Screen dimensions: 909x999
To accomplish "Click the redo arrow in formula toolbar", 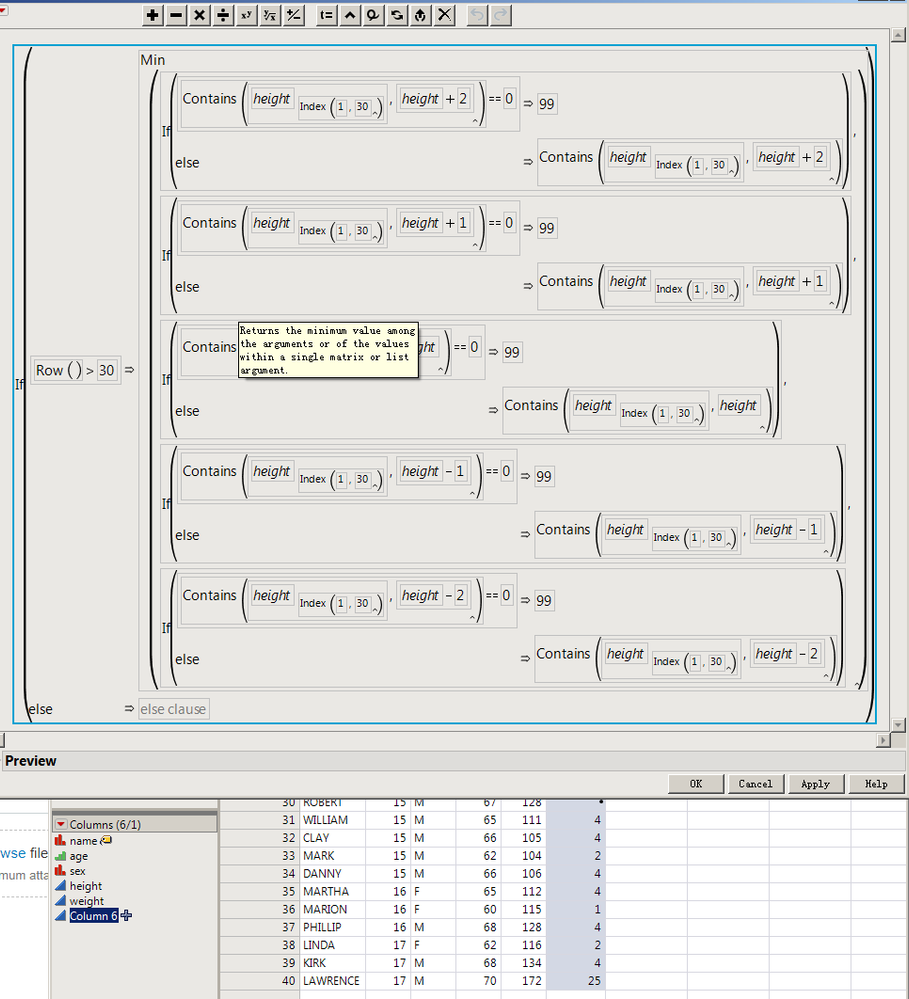I will [501, 15].
